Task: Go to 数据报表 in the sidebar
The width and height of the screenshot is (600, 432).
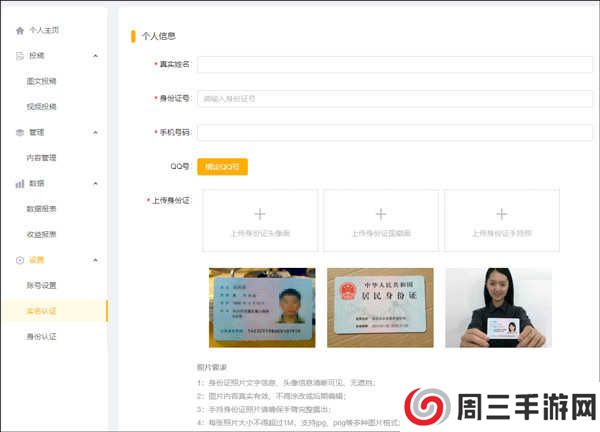Action: (41, 209)
